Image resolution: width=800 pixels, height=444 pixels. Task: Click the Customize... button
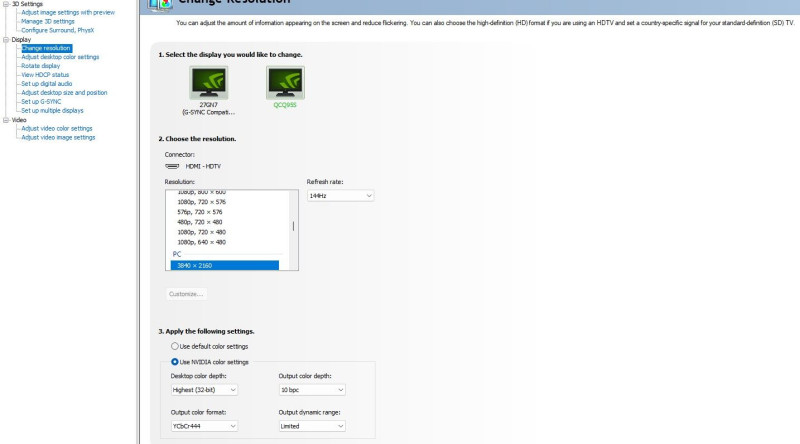click(x=186, y=294)
